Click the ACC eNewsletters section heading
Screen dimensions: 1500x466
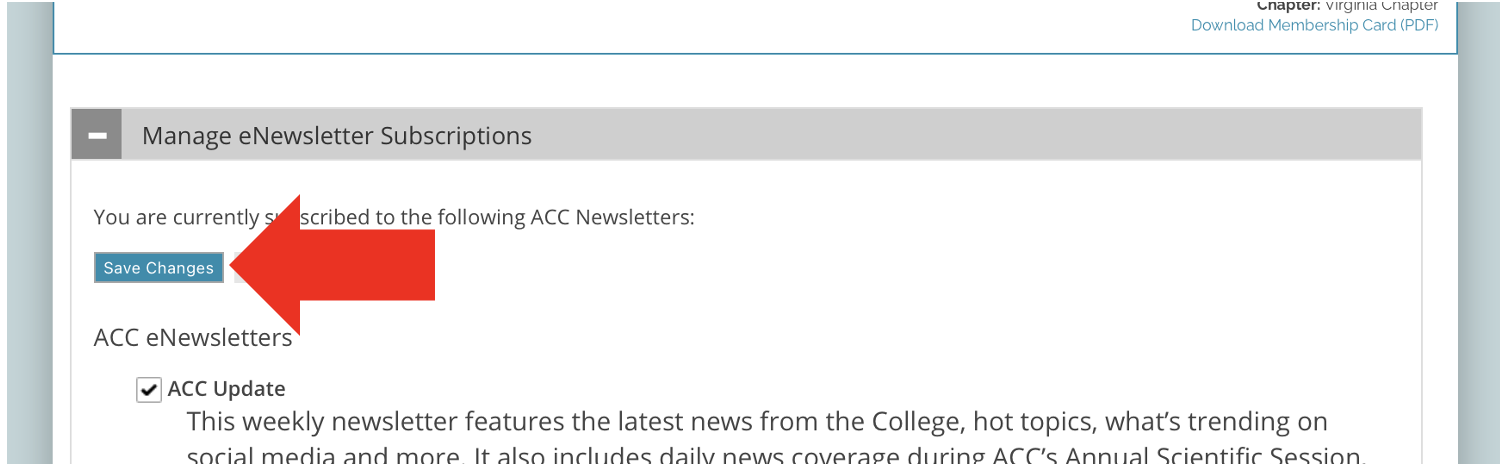(193, 338)
